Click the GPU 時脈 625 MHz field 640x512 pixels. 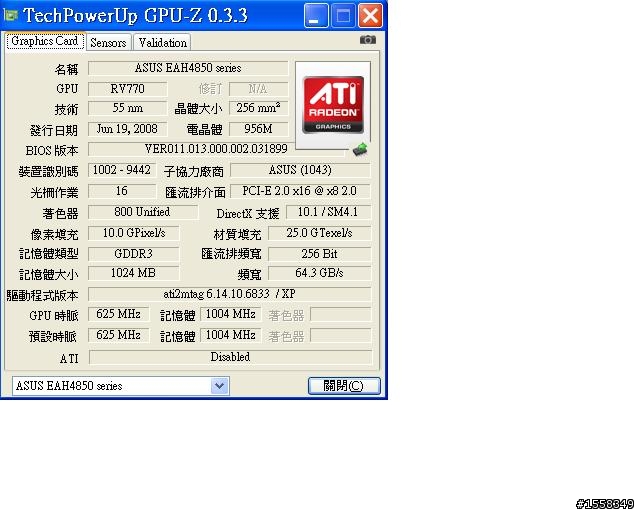tap(118, 314)
